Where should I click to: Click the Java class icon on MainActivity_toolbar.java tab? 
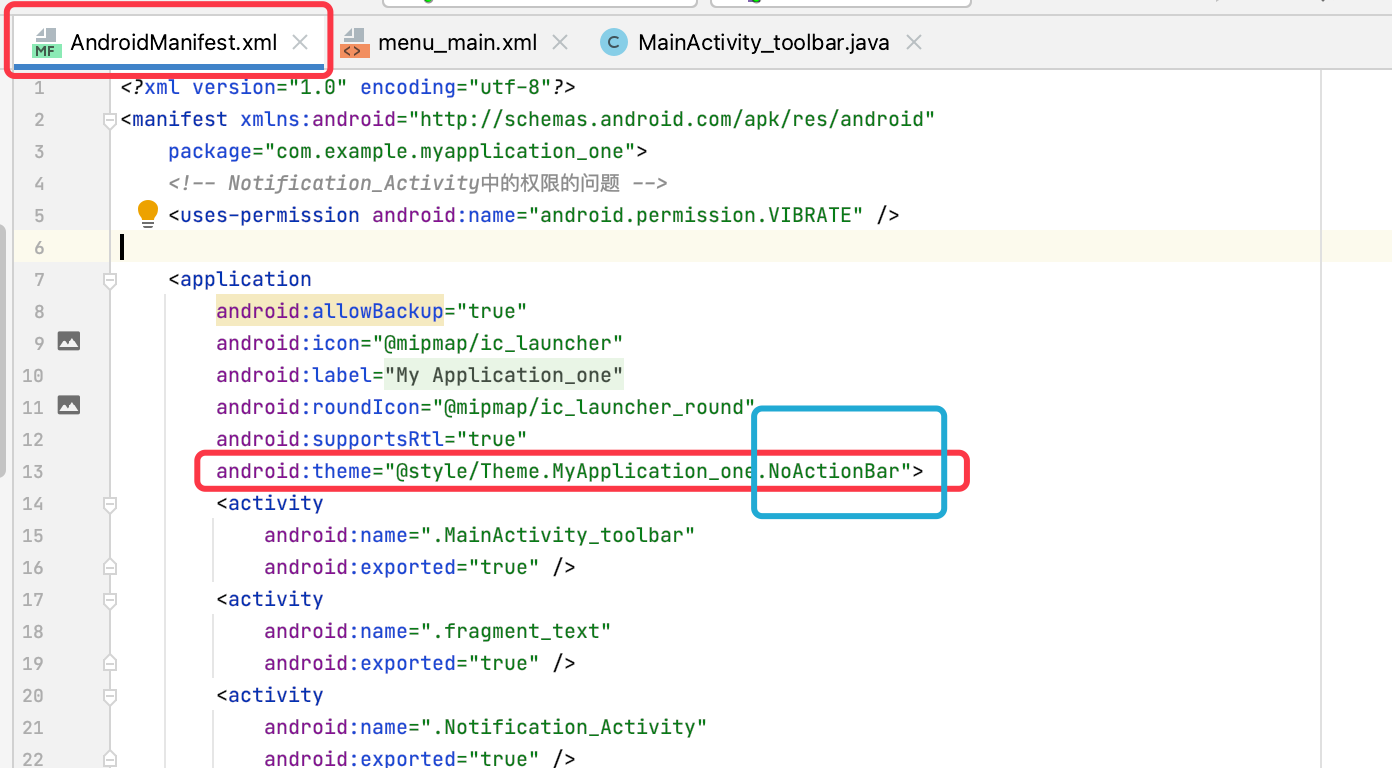pyautogui.click(x=613, y=42)
